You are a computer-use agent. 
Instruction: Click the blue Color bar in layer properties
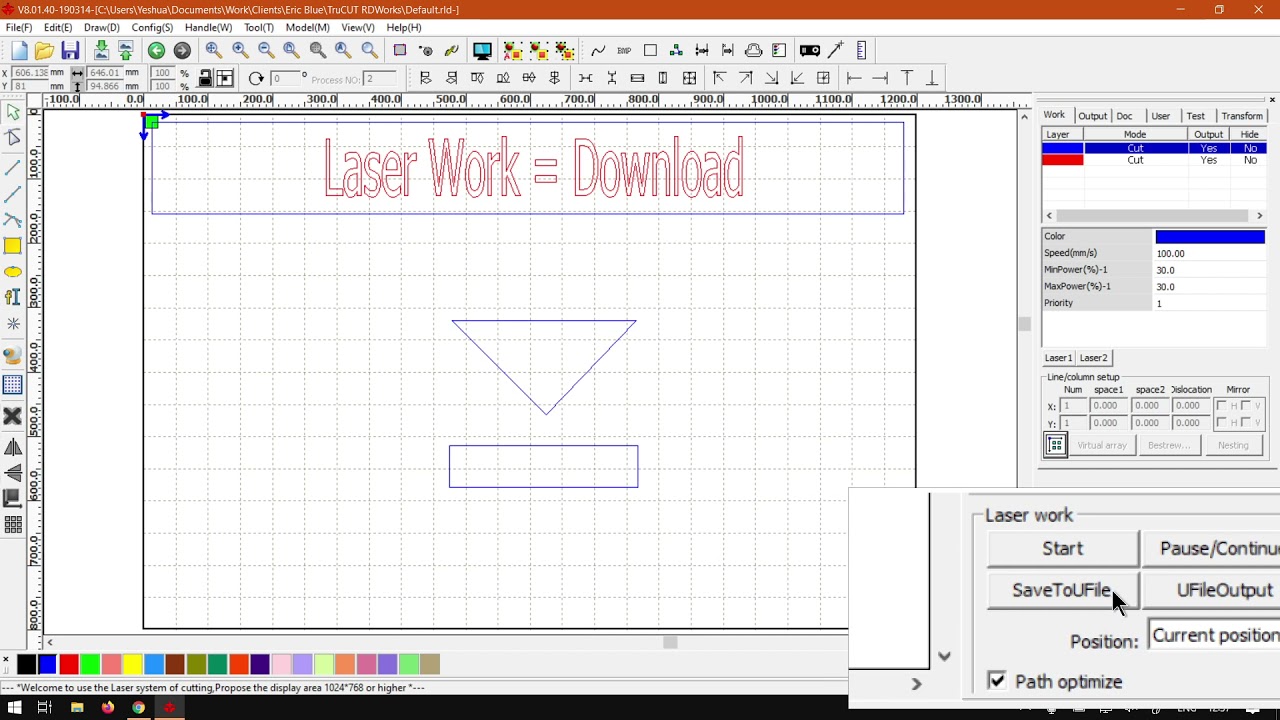[x=1210, y=237]
